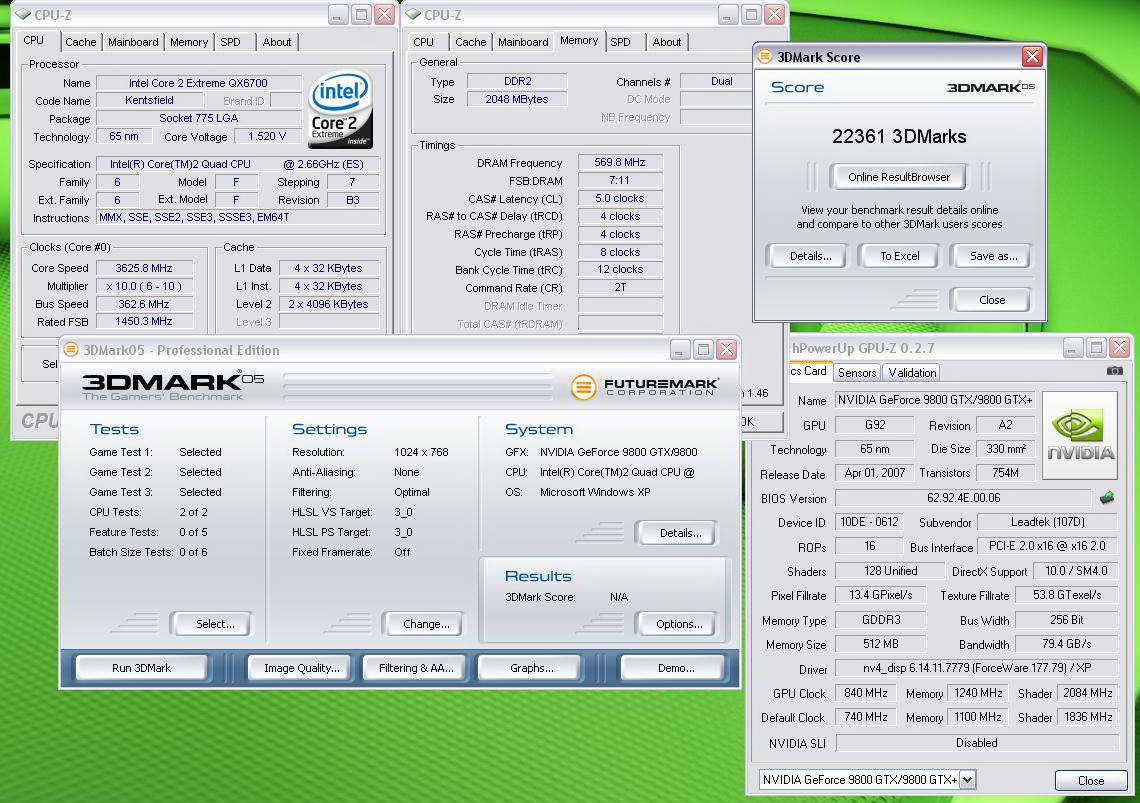Image resolution: width=1140 pixels, height=803 pixels.
Task: Click the DRAM Frequency value 569.8 MHz
Action: [619, 162]
